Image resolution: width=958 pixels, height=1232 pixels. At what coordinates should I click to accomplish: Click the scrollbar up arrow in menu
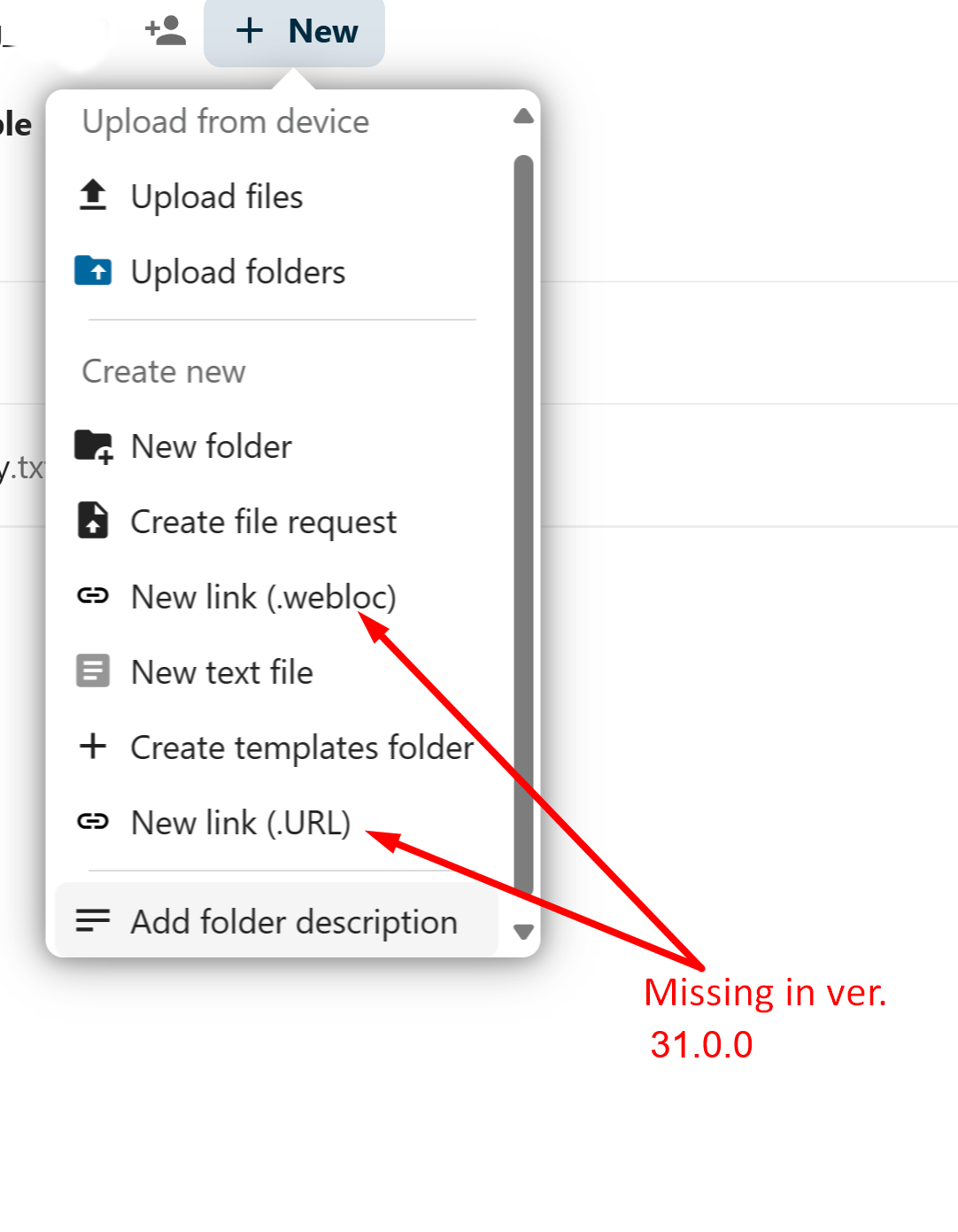click(523, 116)
